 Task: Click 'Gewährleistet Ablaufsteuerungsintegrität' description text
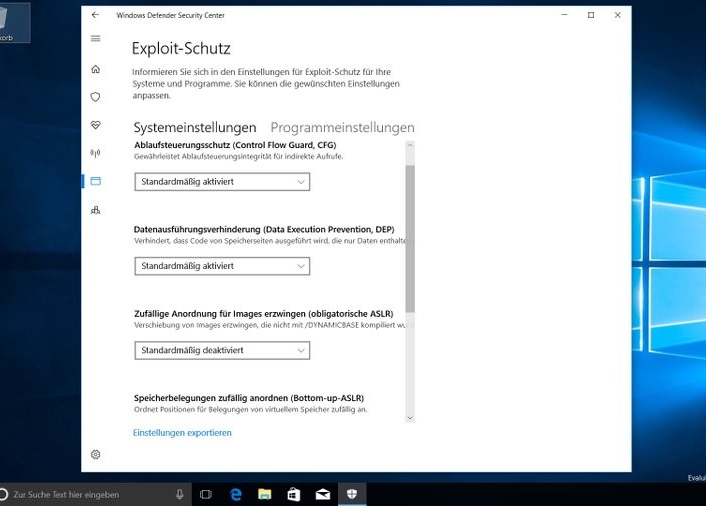tap(239, 157)
